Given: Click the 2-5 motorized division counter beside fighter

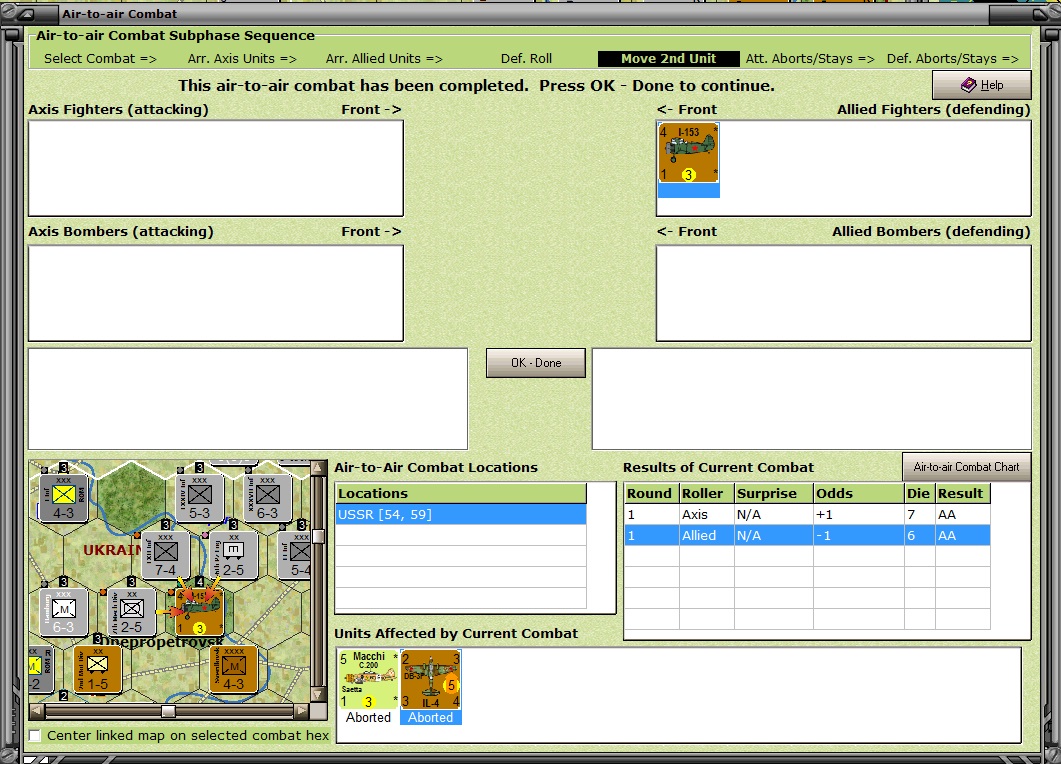Looking at the screenshot, I should click(131, 612).
